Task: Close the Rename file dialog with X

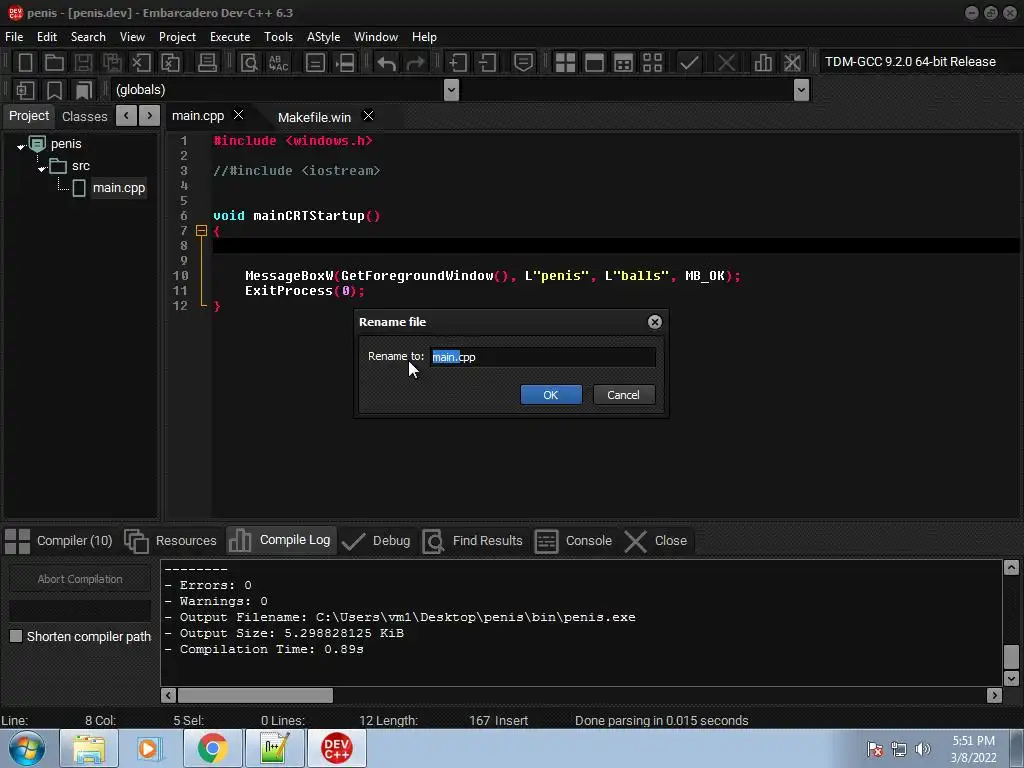Action: point(654,322)
